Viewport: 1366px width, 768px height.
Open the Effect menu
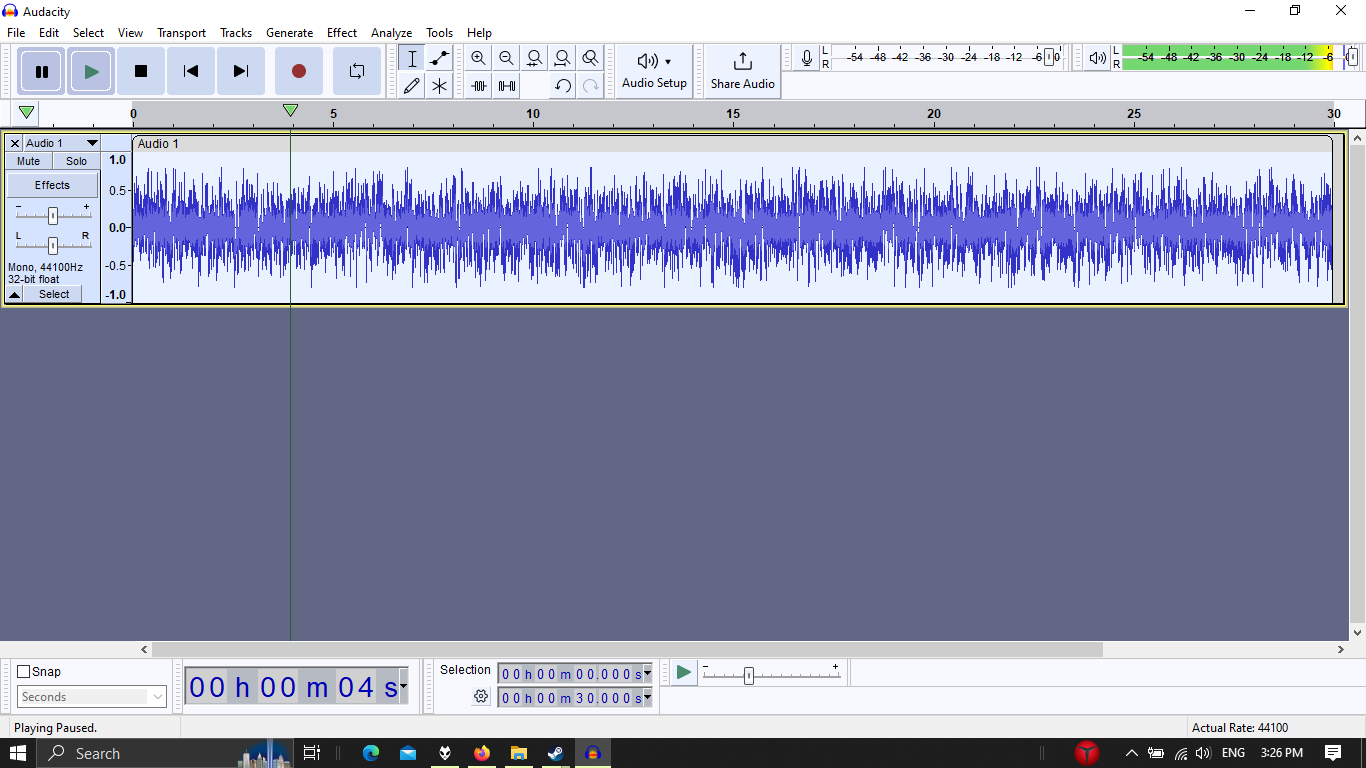(x=342, y=33)
